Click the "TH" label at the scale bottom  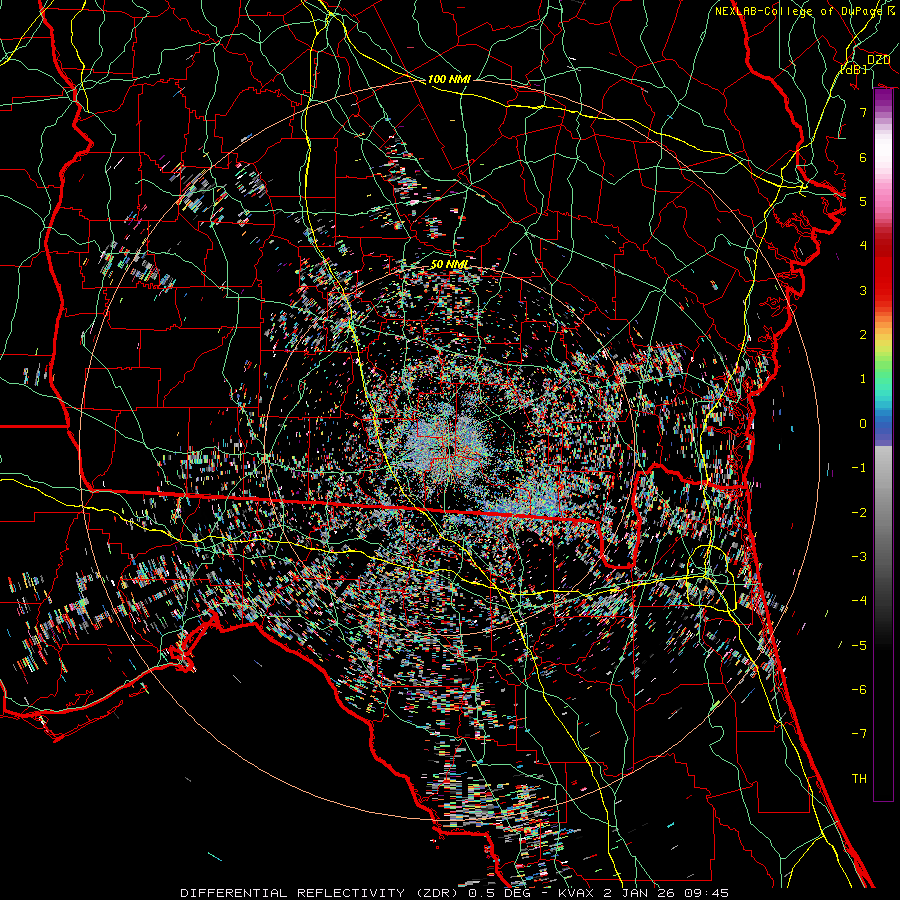[859, 778]
